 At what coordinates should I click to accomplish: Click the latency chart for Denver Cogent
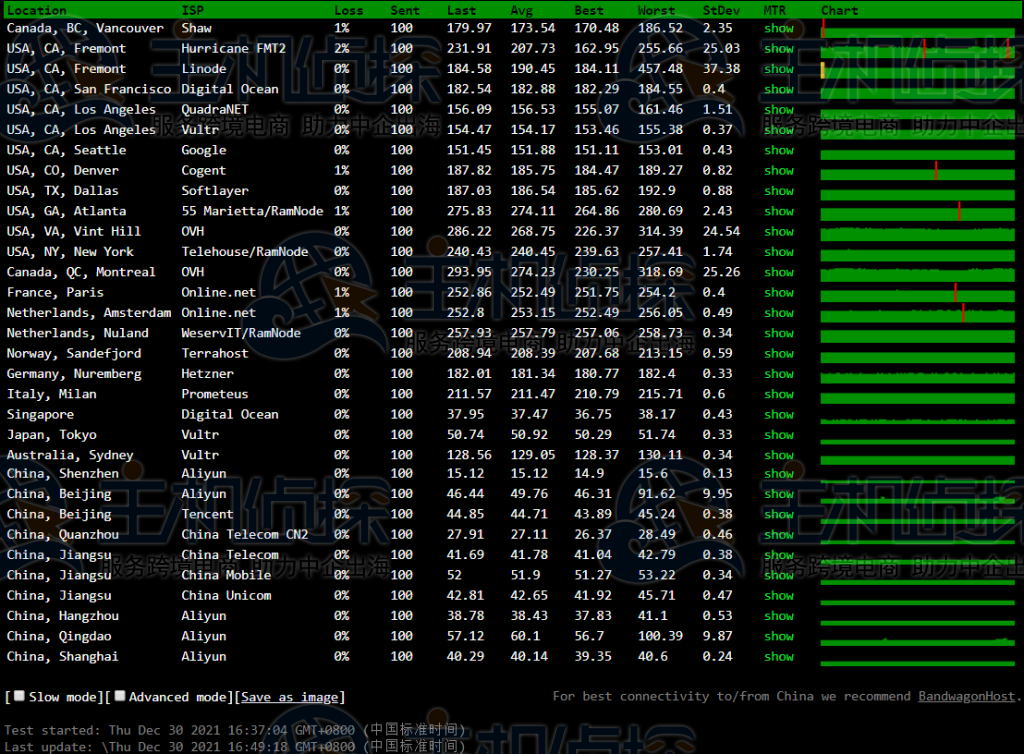pyautogui.click(x=917, y=170)
